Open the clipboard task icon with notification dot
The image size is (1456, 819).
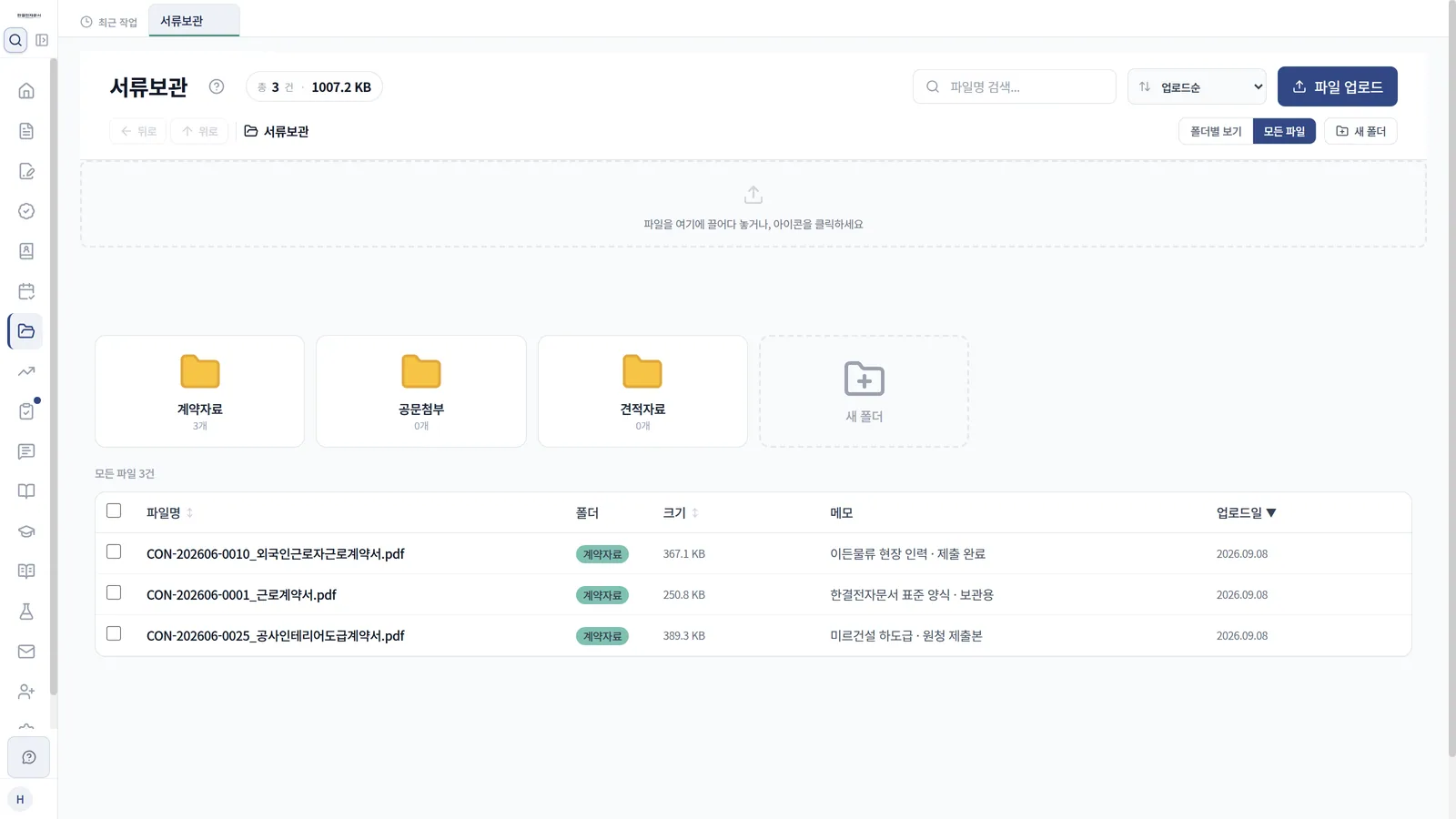(26, 411)
